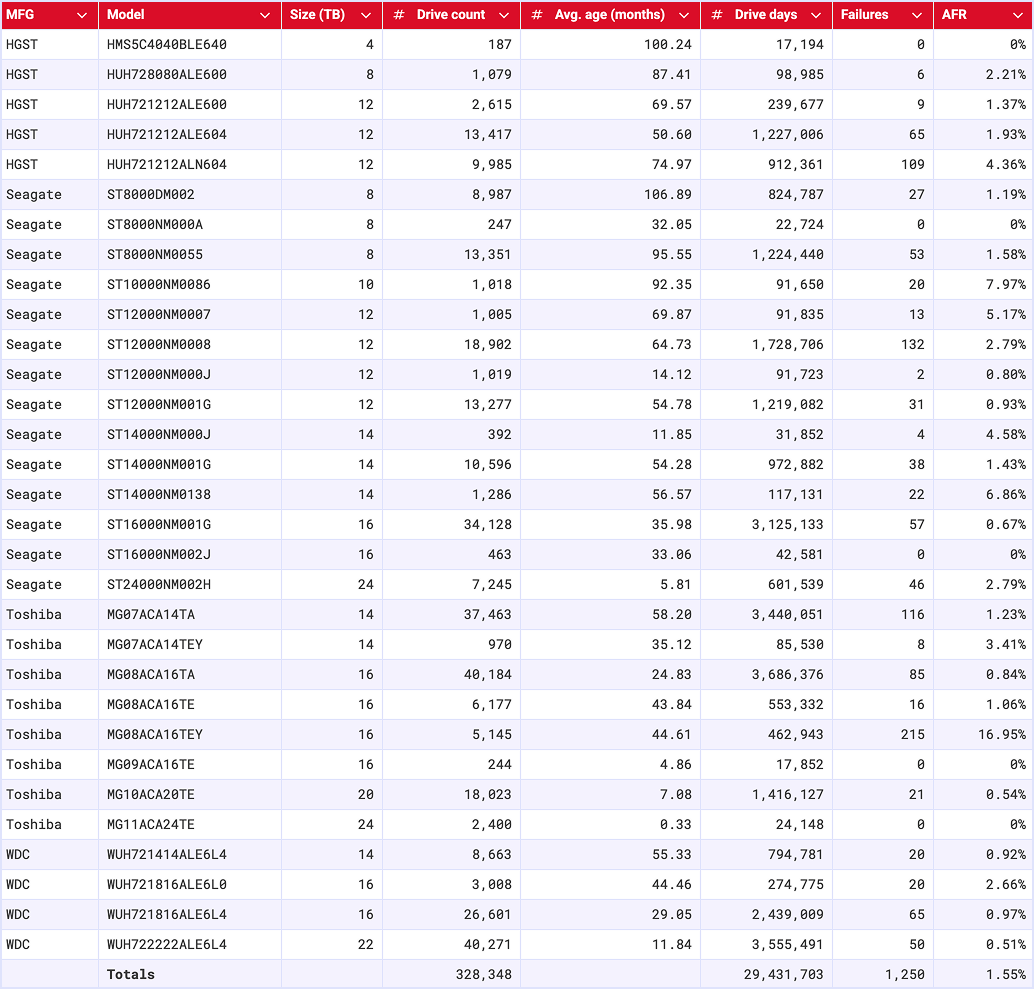Open the Drive days column dropdown arrow

pos(815,15)
